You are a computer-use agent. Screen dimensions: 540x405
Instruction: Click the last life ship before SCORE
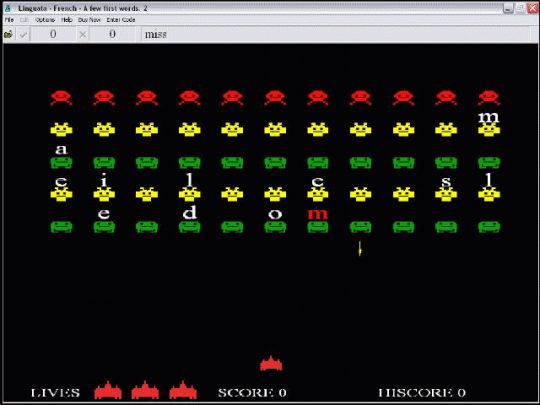(x=183, y=390)
